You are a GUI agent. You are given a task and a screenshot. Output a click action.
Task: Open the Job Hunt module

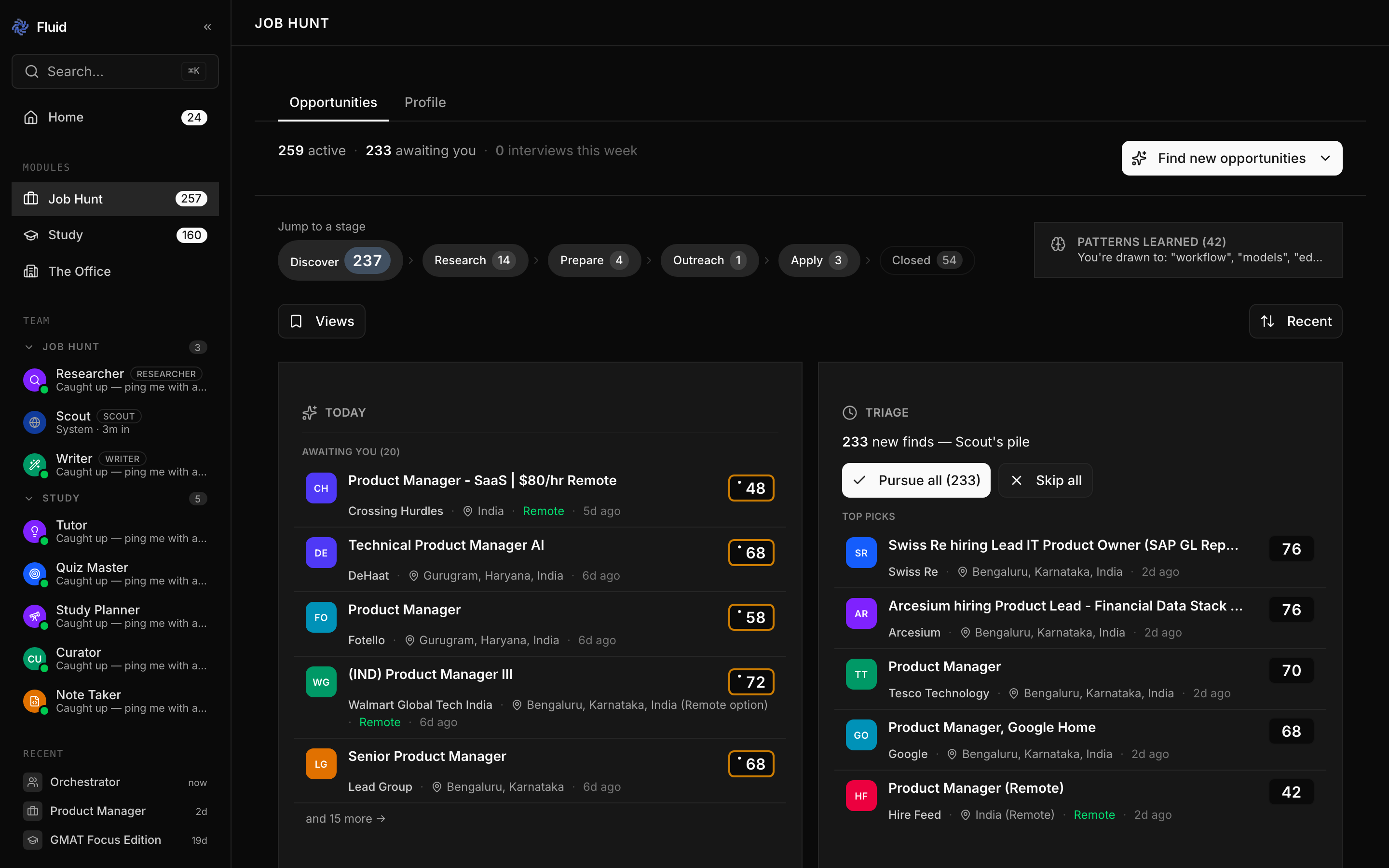[115, 199]
